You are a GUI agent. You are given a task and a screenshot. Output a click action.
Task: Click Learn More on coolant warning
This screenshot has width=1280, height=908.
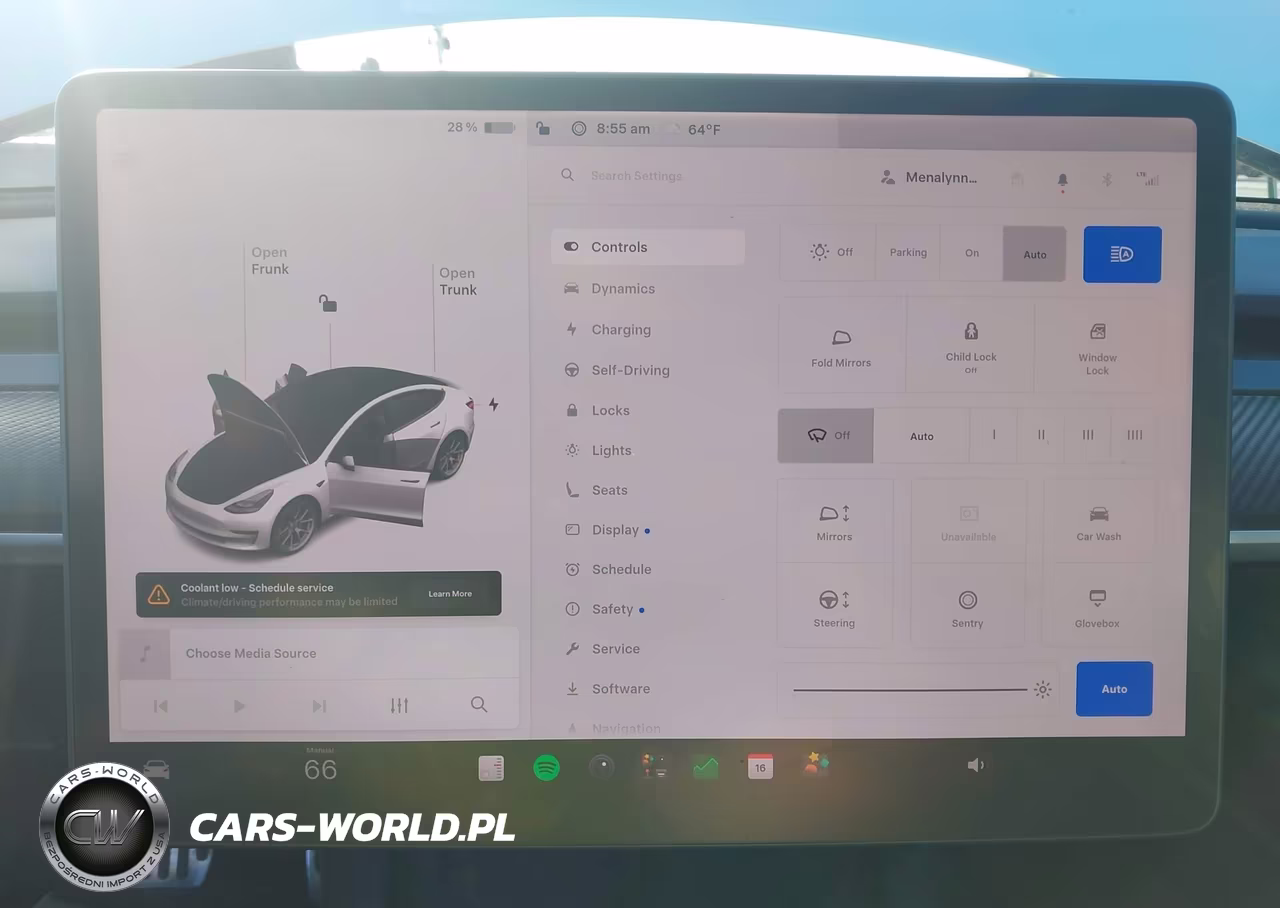click(x=450, y=594)
